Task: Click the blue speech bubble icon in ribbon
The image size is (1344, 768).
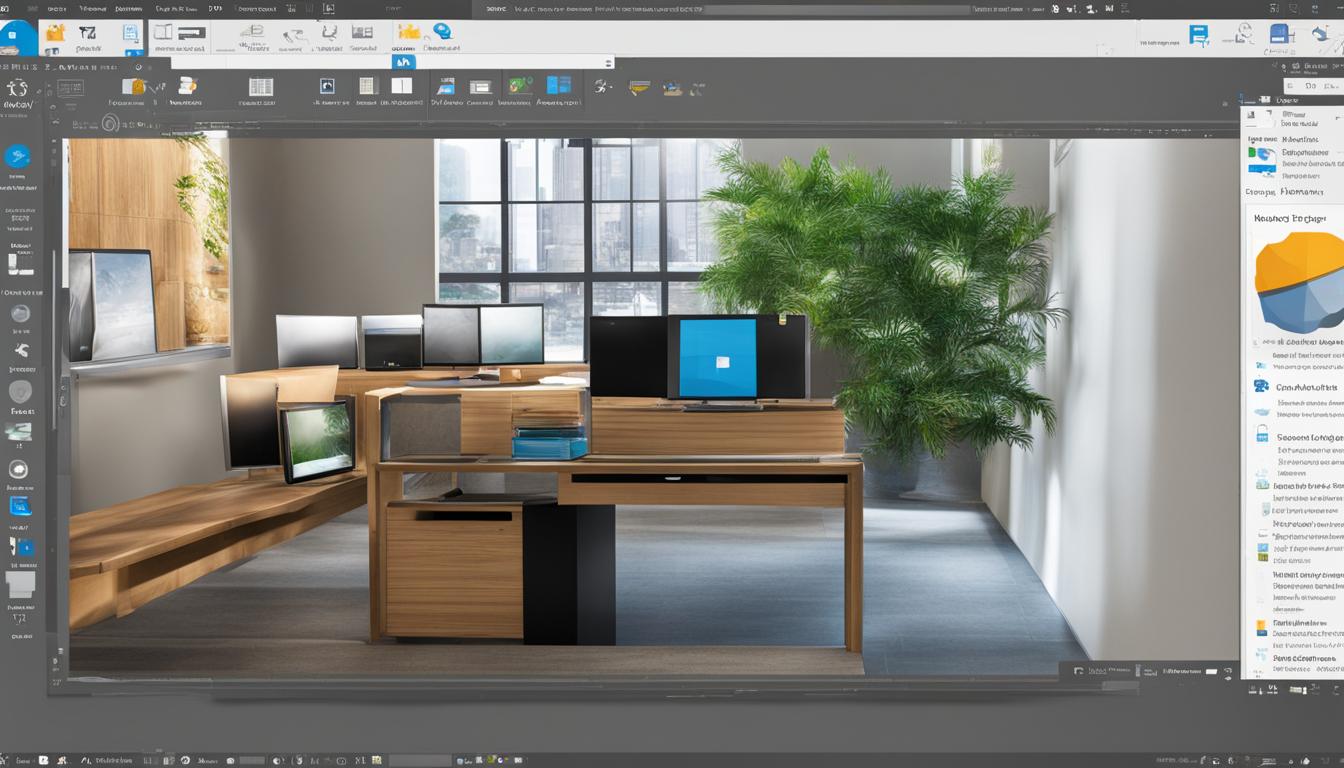Action: click(441, 32)
